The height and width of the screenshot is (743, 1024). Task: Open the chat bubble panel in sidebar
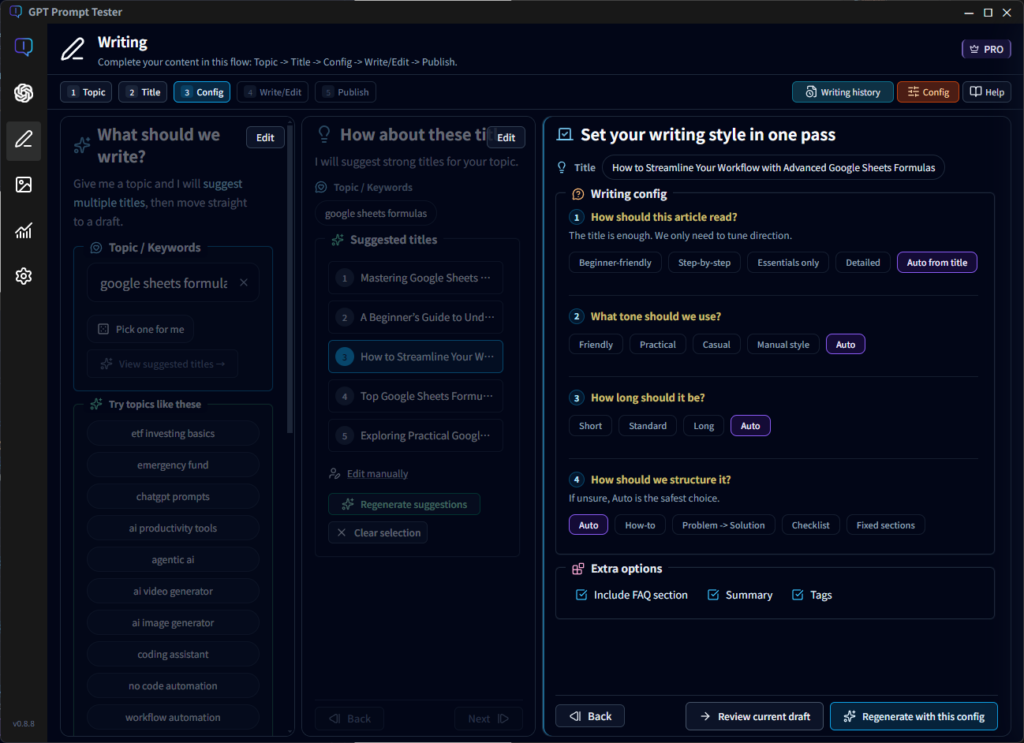tap(23, 46)
